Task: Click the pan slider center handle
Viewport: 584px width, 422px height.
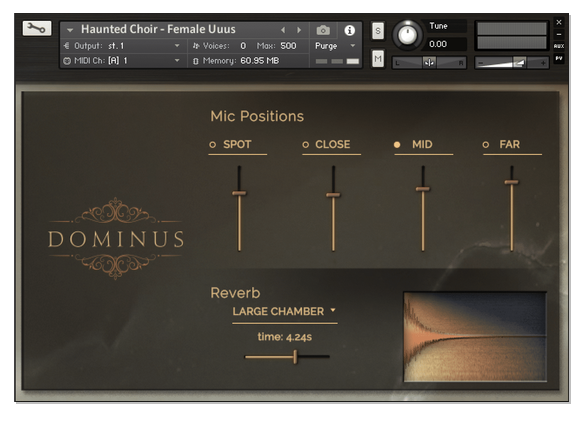Action: pyautogui.click(x=429, y=63)
